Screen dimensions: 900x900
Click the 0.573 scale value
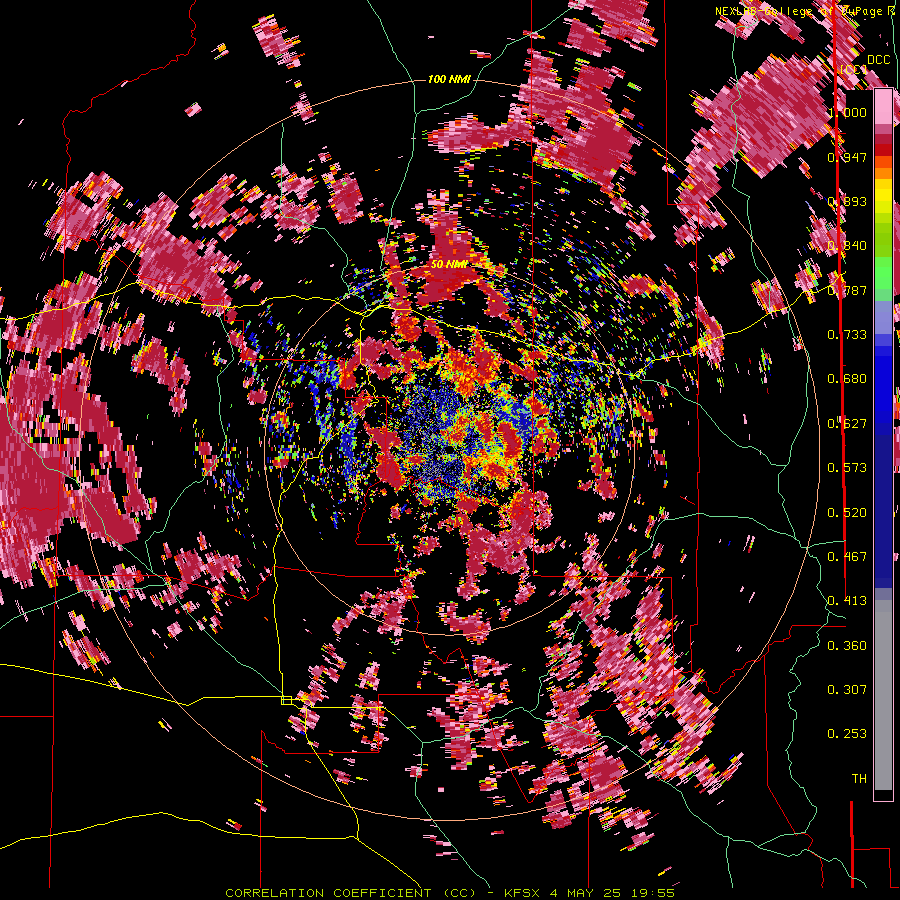tap(847, 468)
